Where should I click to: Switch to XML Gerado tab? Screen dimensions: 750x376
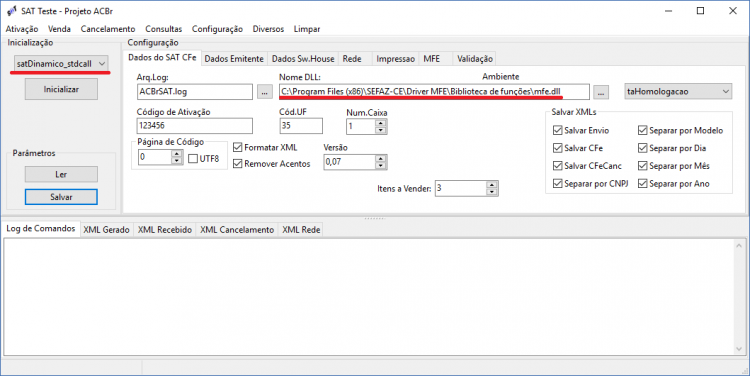click(107, 230)
